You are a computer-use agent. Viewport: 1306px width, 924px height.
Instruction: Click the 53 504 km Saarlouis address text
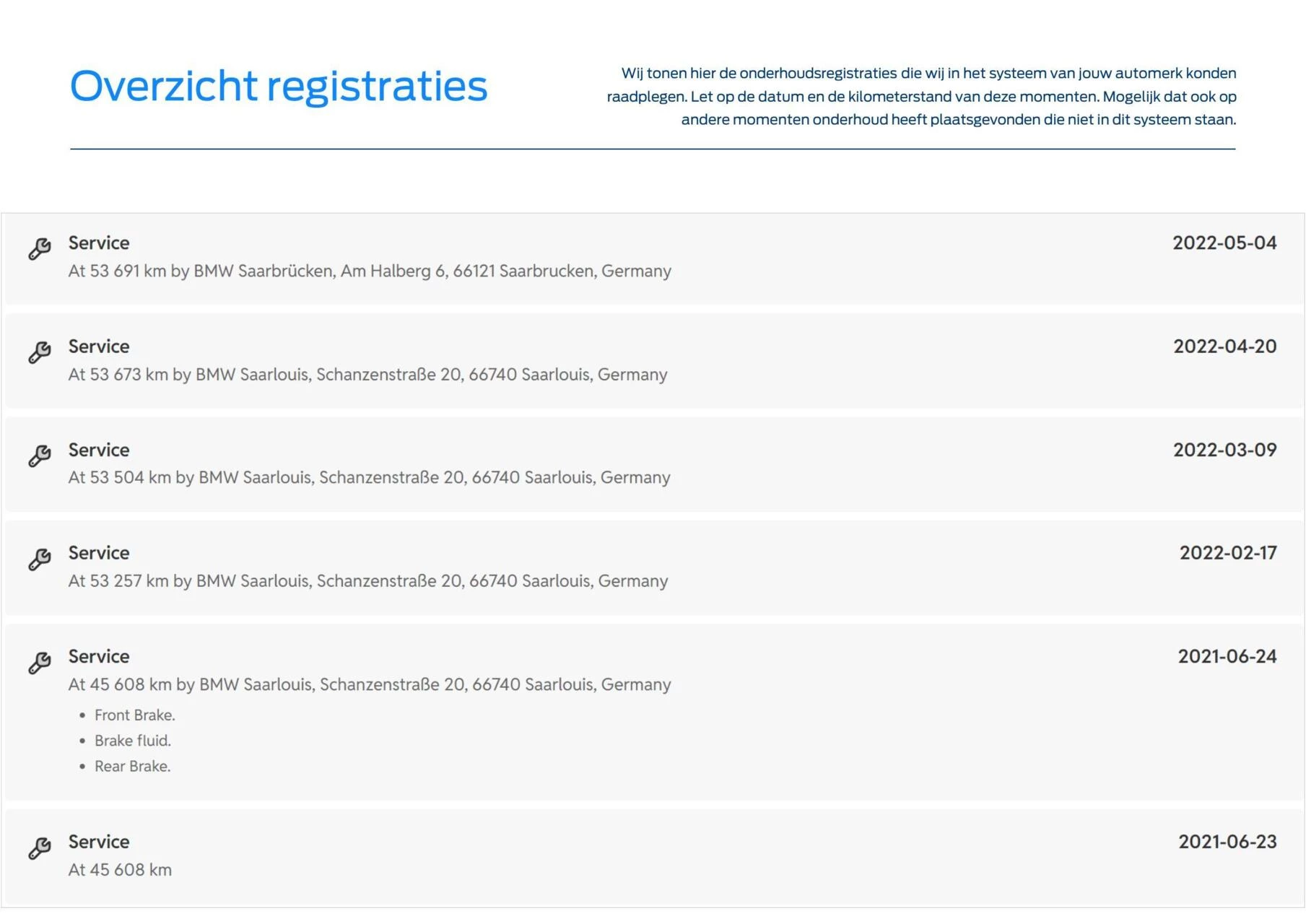point(370,478)
